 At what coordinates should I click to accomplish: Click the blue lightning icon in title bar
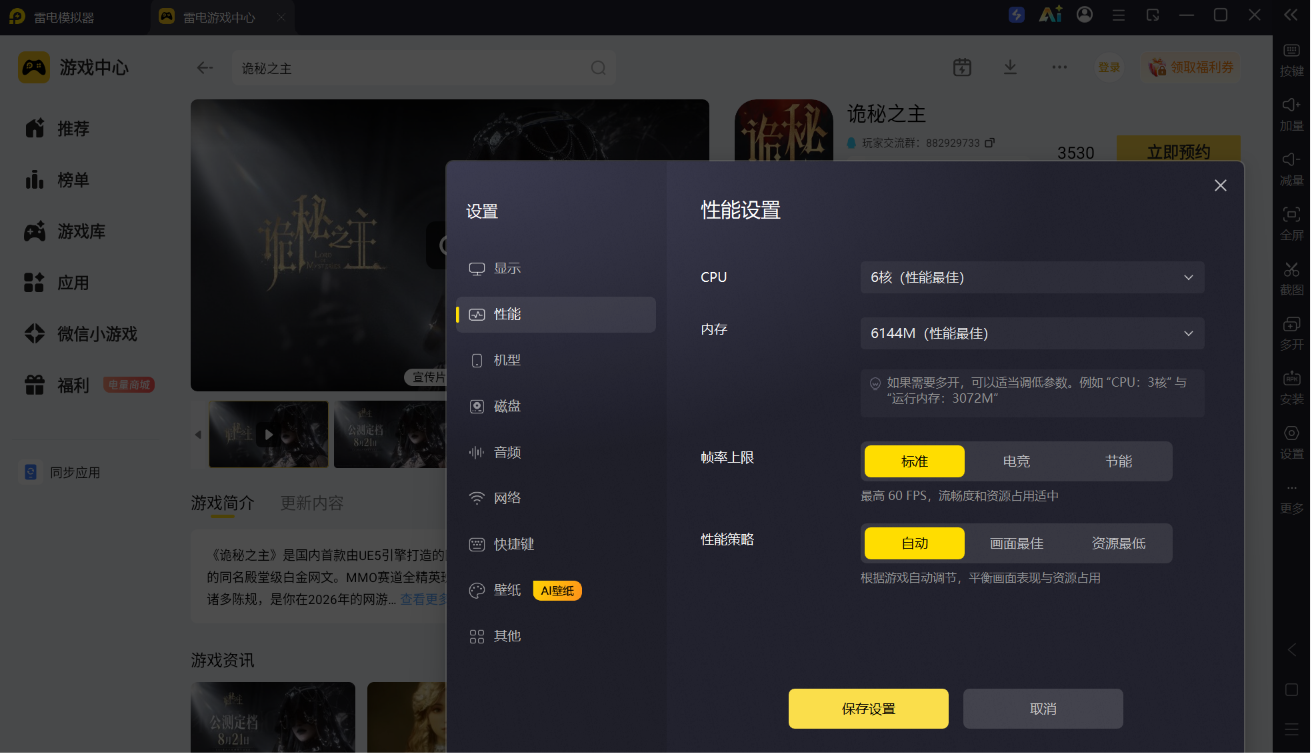pos(1017,15)
